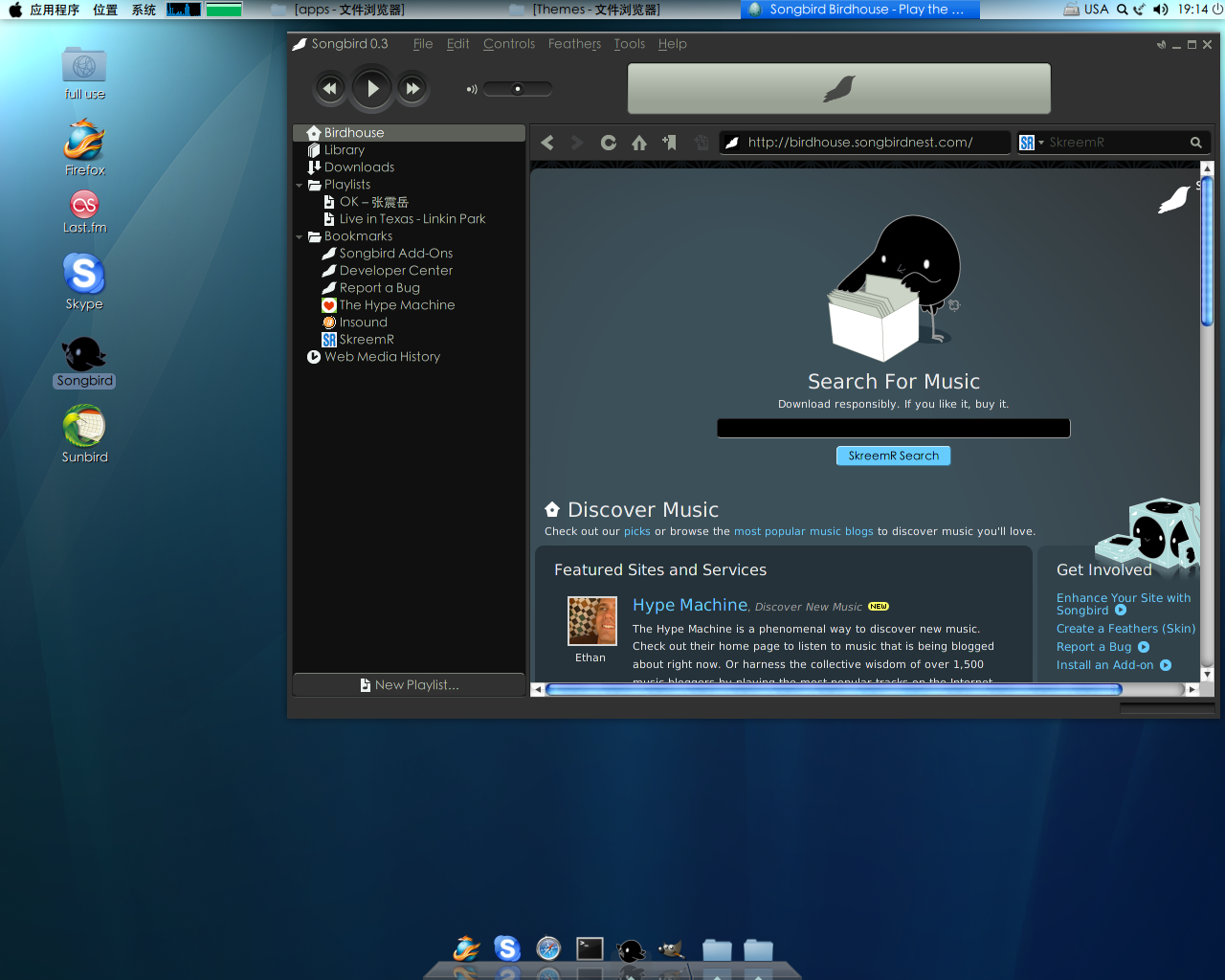Open 'Enhance Your Site with Songbird' link
The height and width of the screenshot is (980, 1225).
tap(1124, 604)
